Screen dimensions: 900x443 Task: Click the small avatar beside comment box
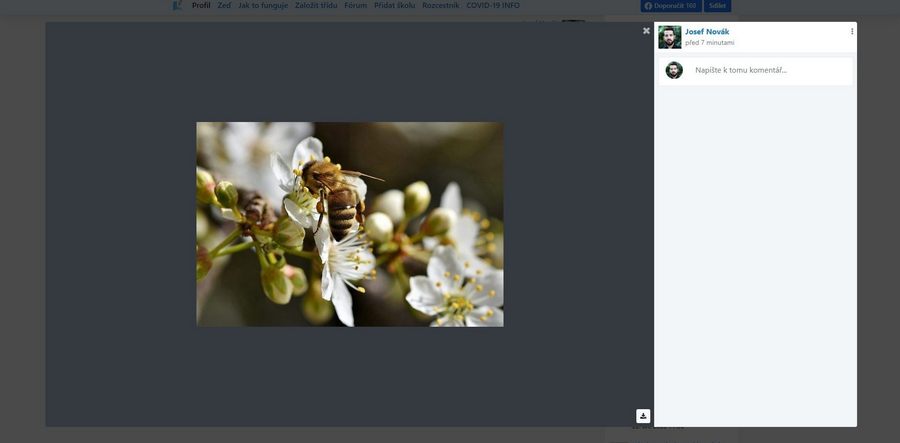pos(674,70)
